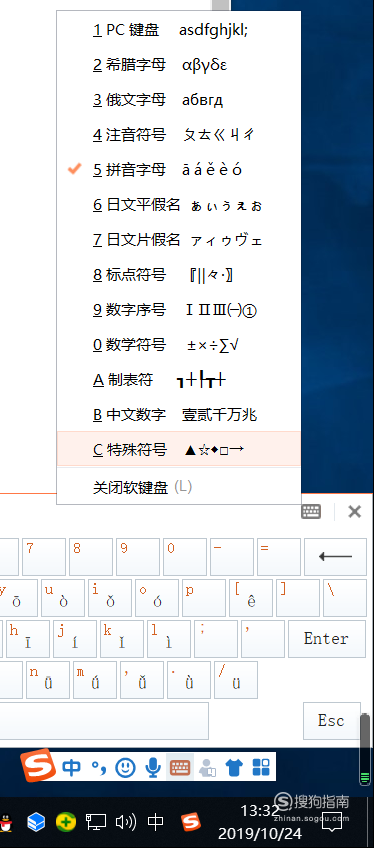Tap the apostrophe key beside Enter

(263, 639)
